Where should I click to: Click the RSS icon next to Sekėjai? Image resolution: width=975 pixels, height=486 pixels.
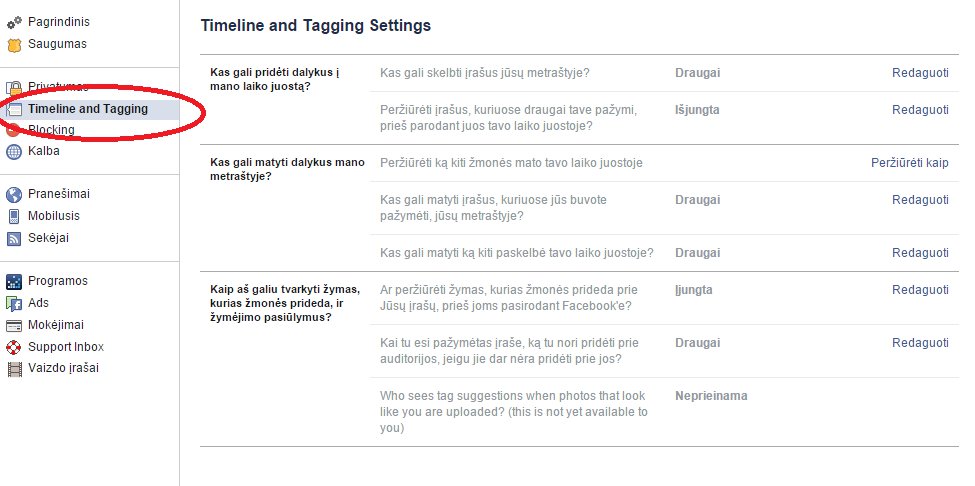pos(14,238)
